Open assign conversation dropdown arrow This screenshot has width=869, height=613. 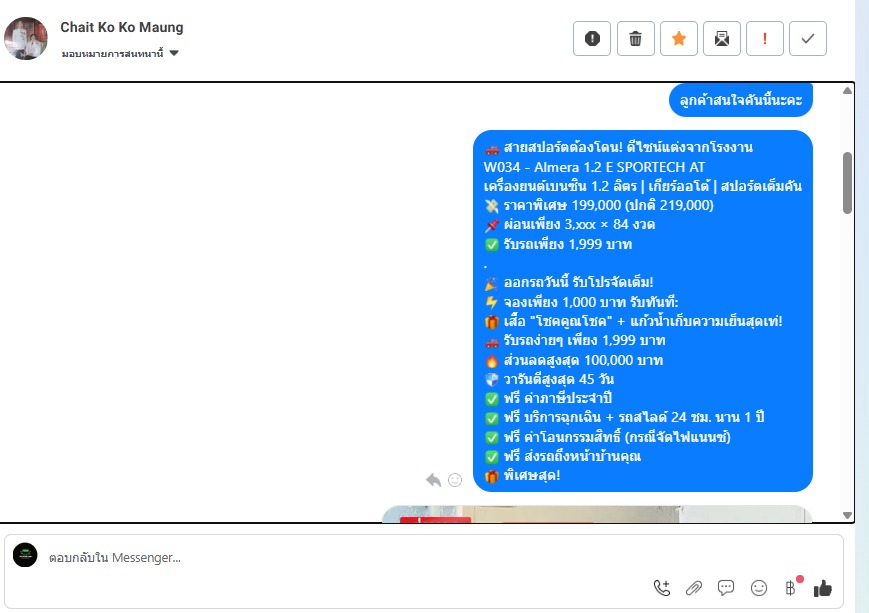point(174,53)
